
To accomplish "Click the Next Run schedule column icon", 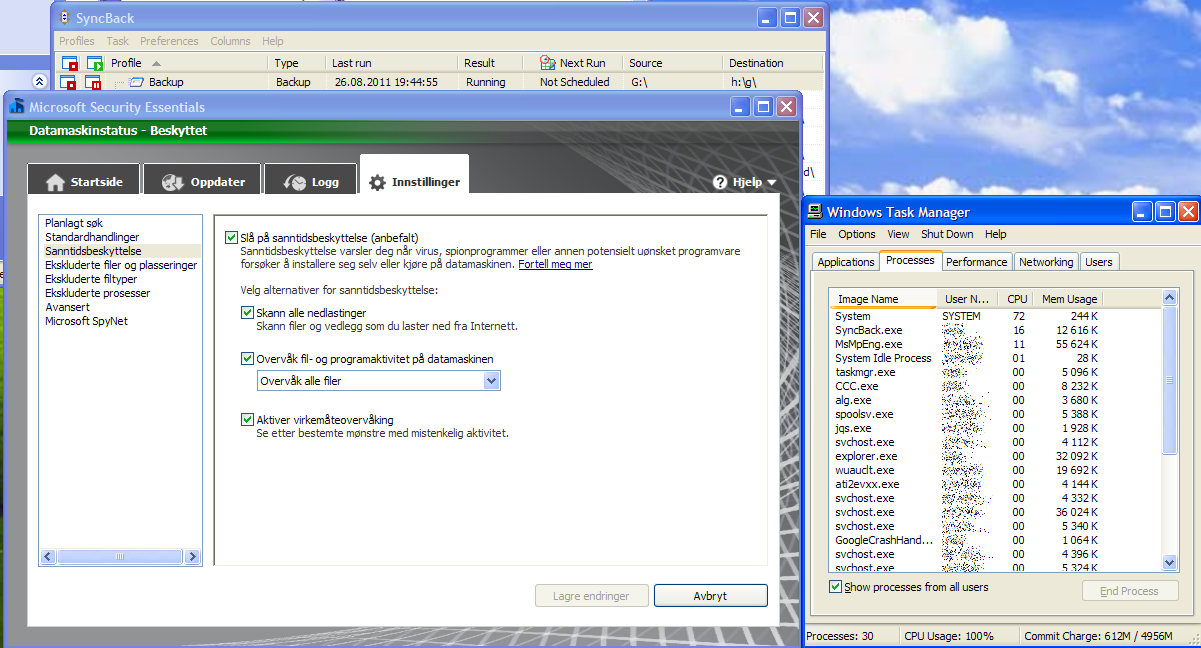I will [x=547, y=63].
